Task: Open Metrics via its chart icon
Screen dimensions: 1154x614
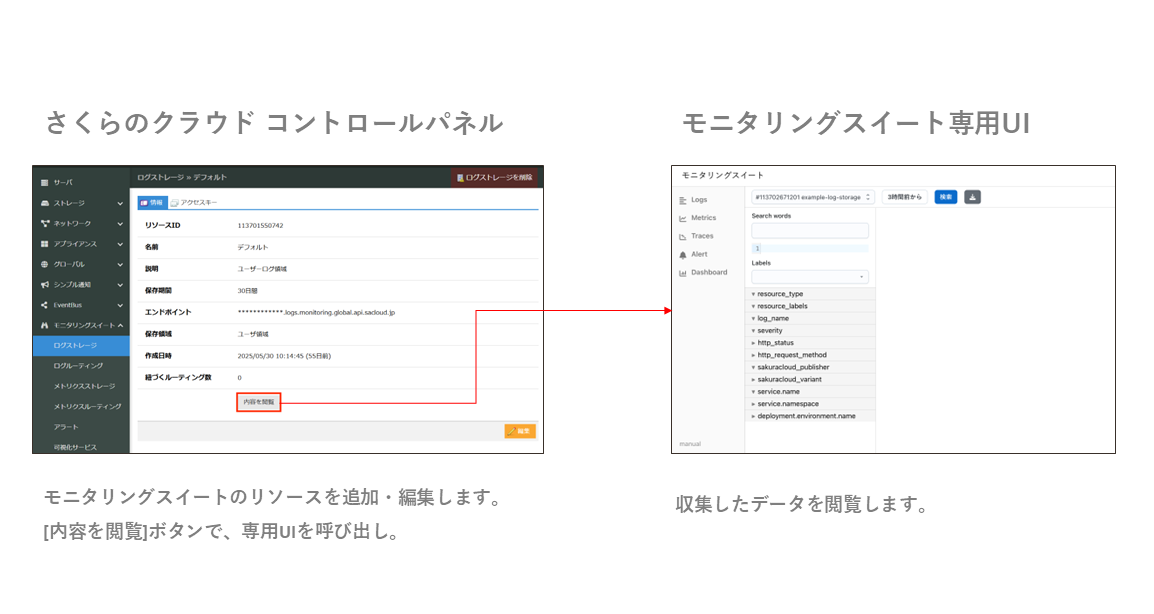Action: pos(683,218)
